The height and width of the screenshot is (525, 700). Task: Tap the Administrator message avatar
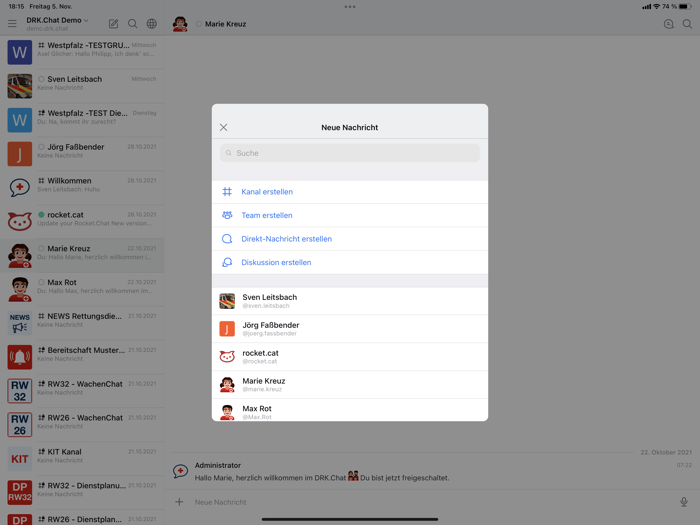click(x=180, y=471)
